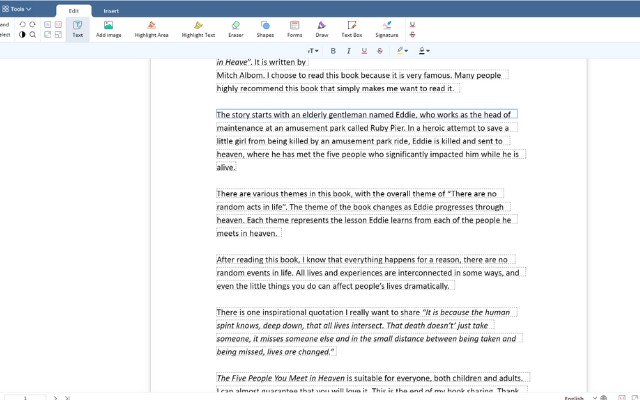Choose the Text Box tool
The image size is (640, 400).
click(351, 29)
